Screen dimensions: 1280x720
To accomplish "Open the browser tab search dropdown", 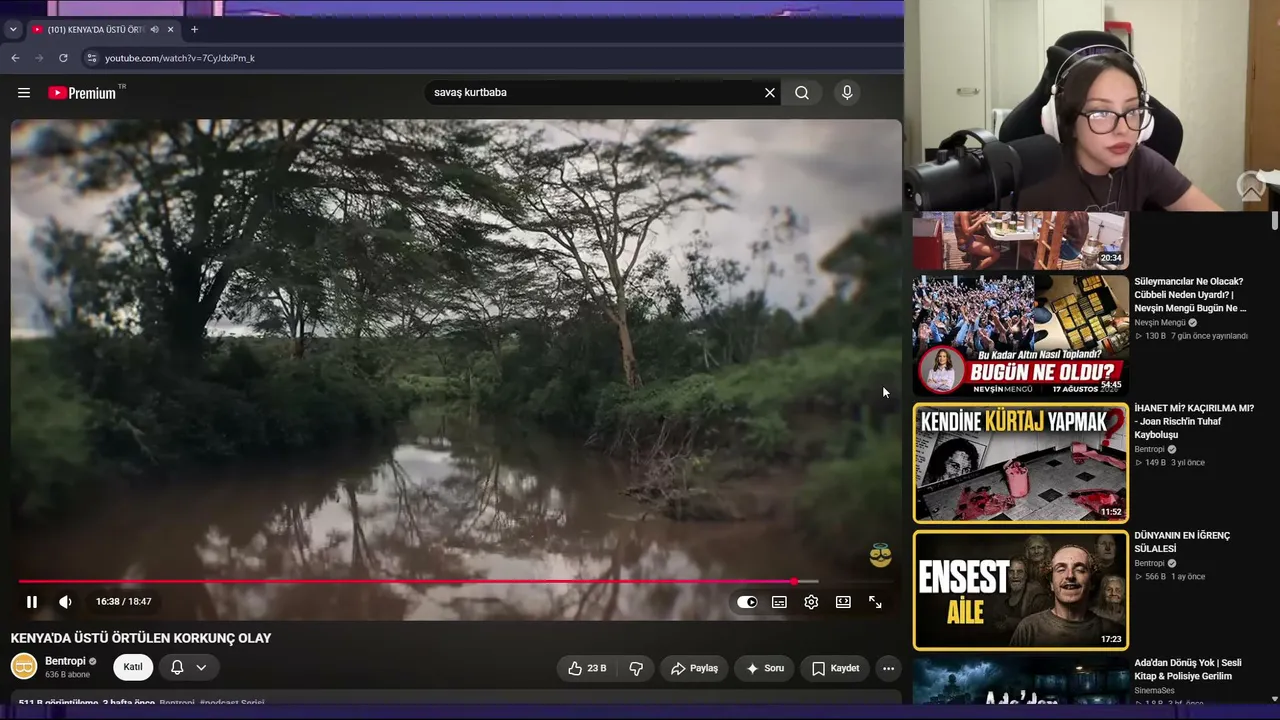I will pyautogui.click(x=13, y=30).
